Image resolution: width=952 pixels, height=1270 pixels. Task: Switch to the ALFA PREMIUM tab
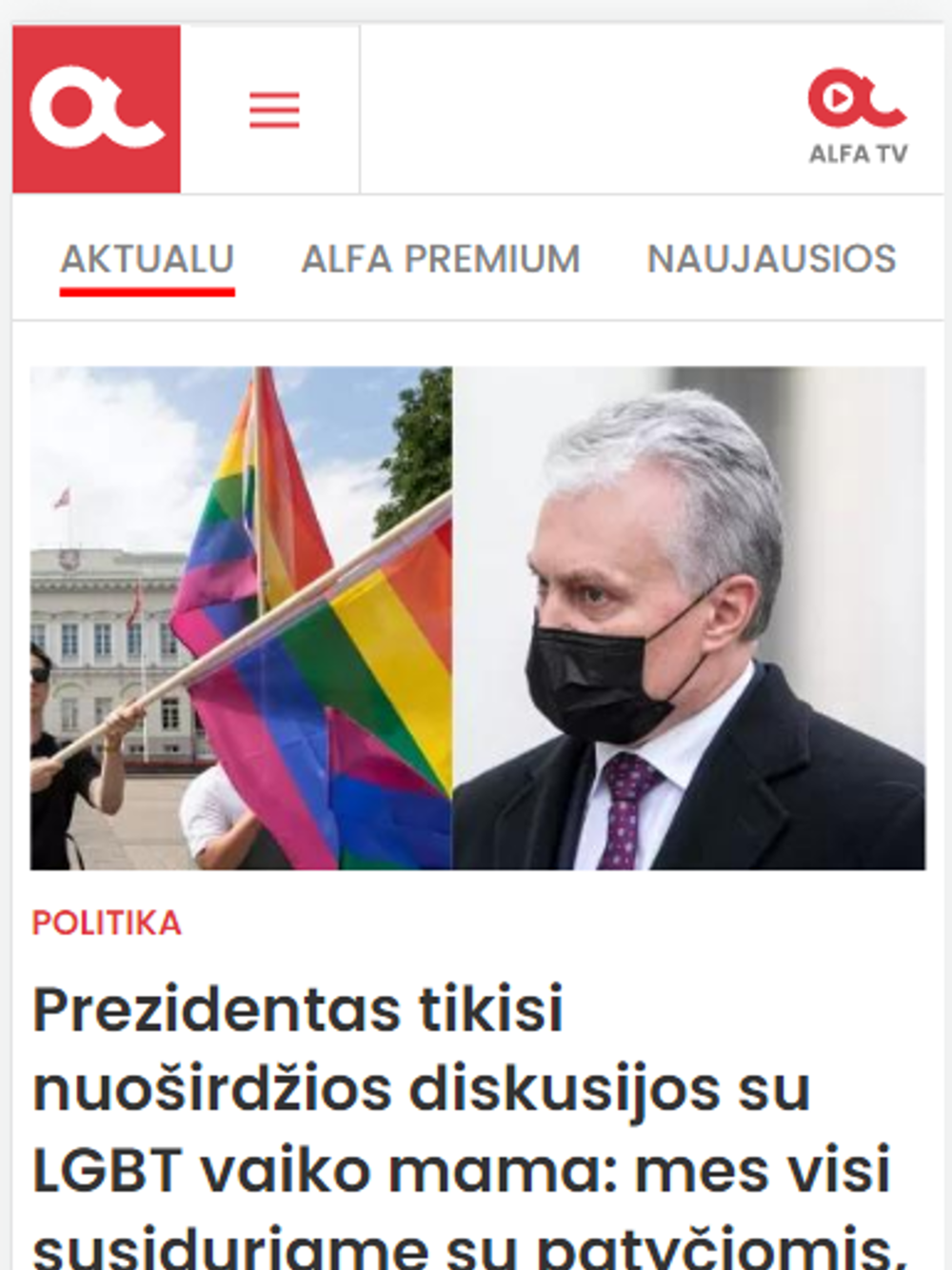click(441, 259)
